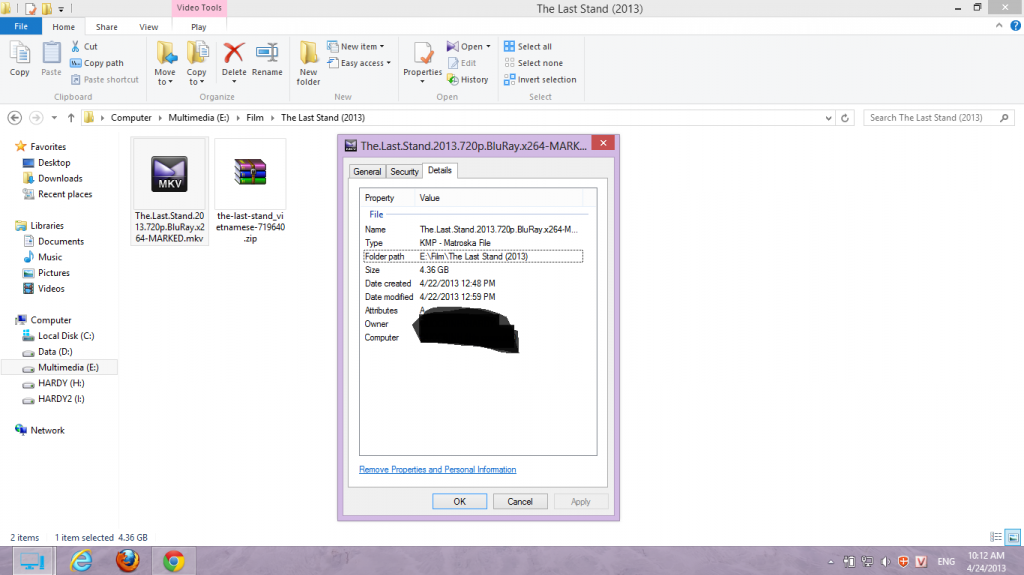Screen dimensions: 1024x575
Task: Switch to large icons view in status bar
Action: pos(1013,537)
